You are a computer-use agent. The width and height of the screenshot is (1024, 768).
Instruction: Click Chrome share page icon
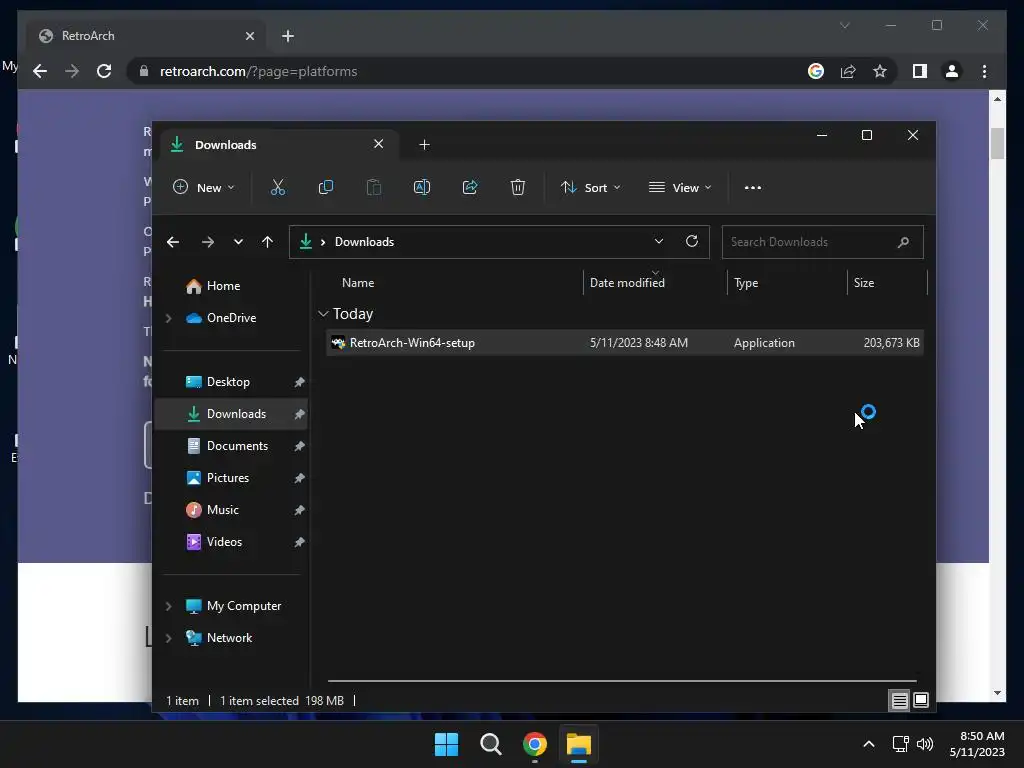[x=848, y=71]
